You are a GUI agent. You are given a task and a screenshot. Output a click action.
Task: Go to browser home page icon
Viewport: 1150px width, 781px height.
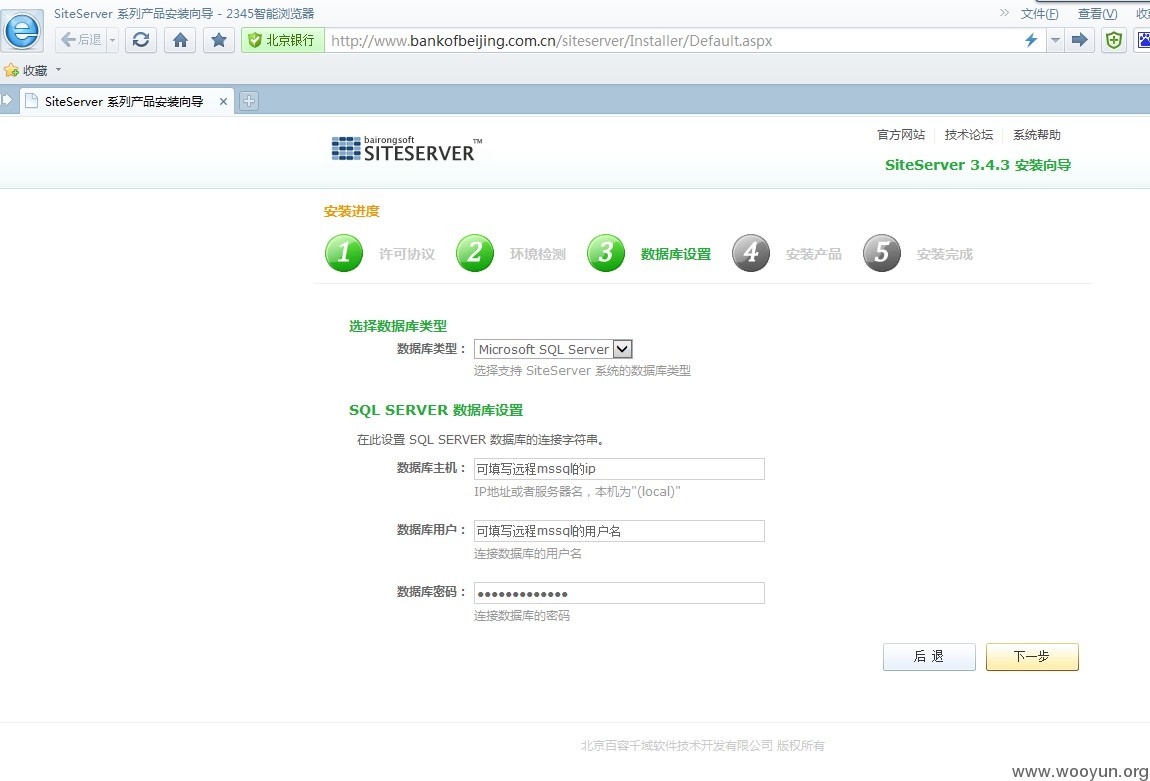pos(180,40)
